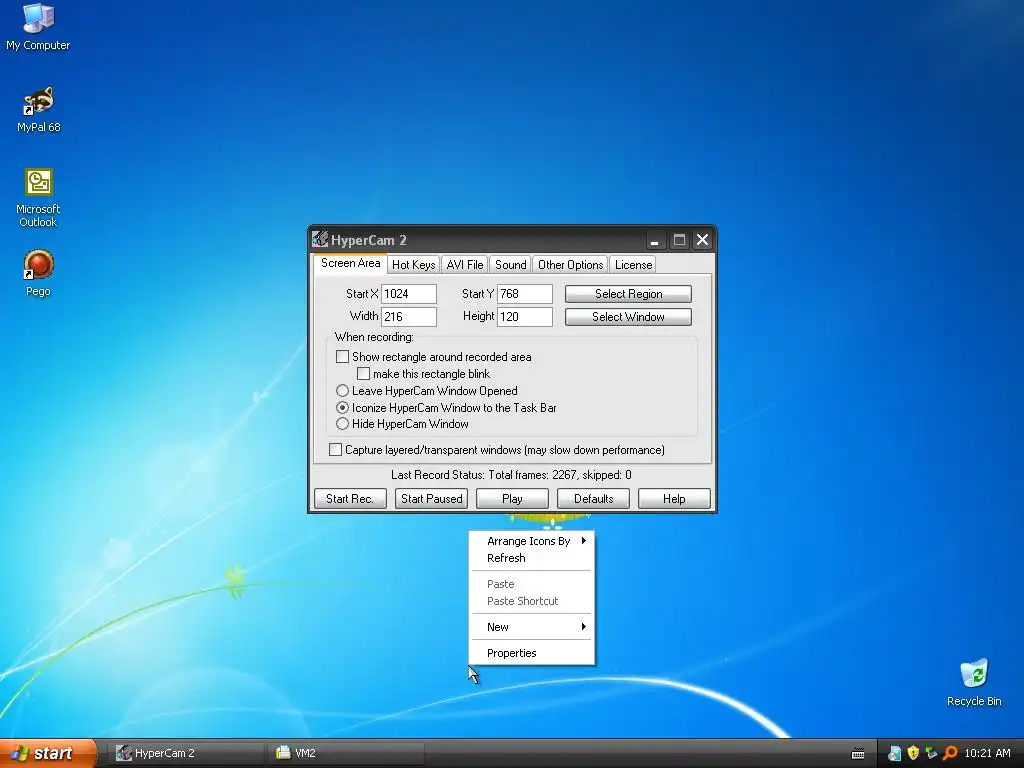Expand Arrange Icons By submenu
Viewport: 1024px width, 768px height.
pyautogui.click(x=532, y=541)
